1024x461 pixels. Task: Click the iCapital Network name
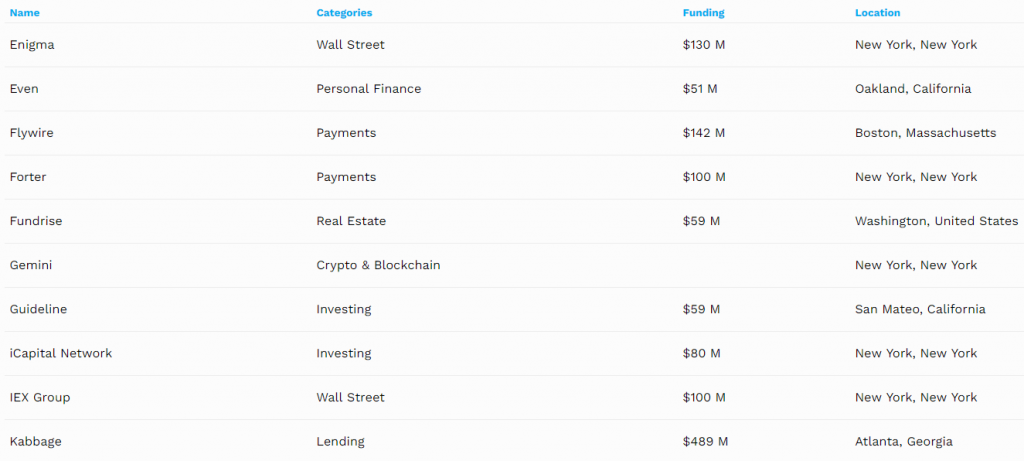click(61, 353)
